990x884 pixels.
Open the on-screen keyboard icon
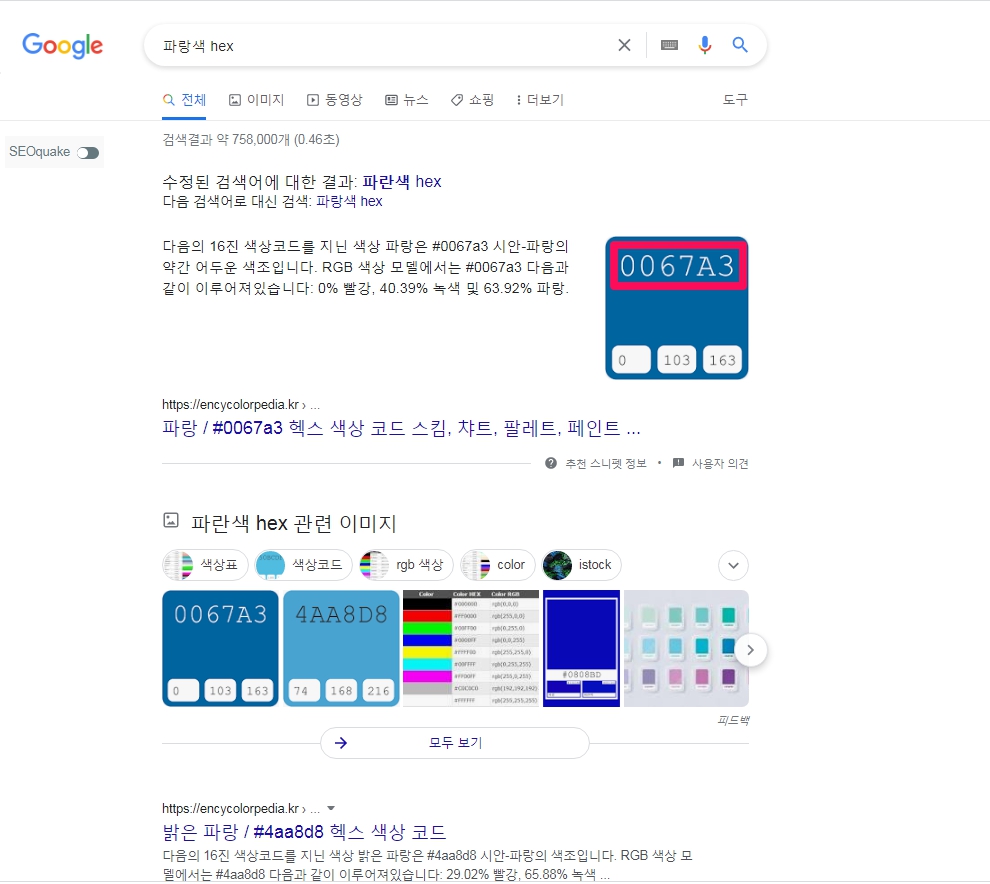[x=669, y=45]
